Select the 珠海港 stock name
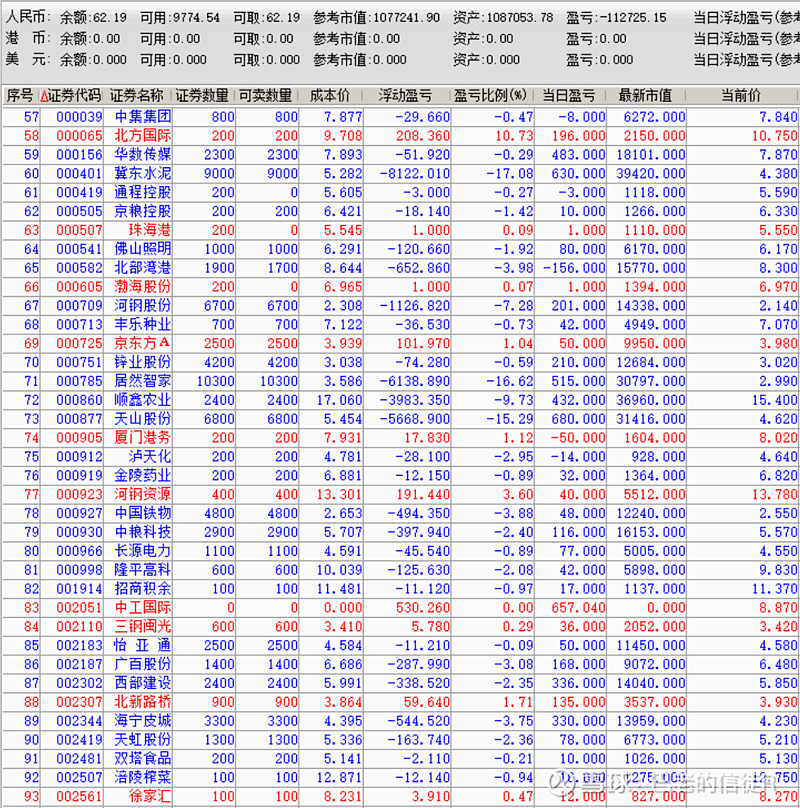Viewport: 800px width, 808px height. [x=150, y=230]
